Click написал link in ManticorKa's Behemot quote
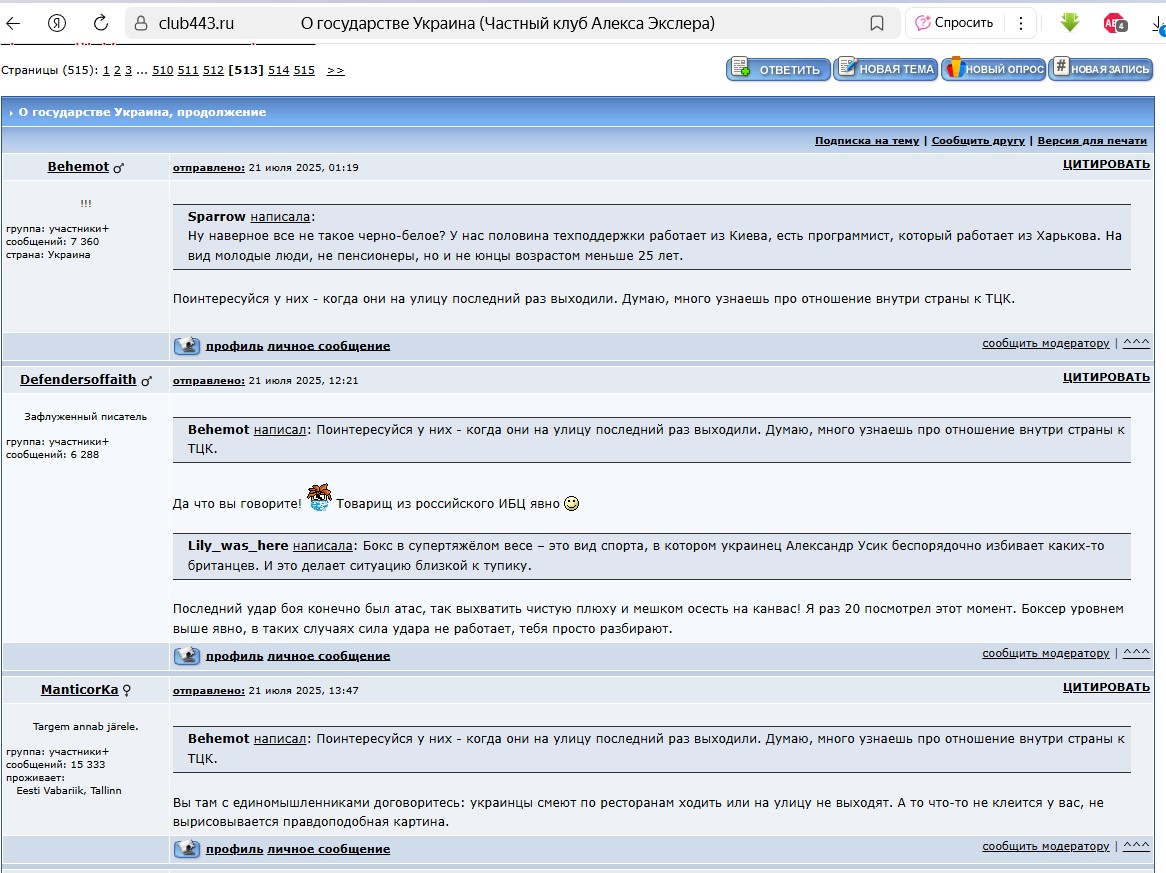Viewport: 1166px width, 873px height. (x=280, y=739)
